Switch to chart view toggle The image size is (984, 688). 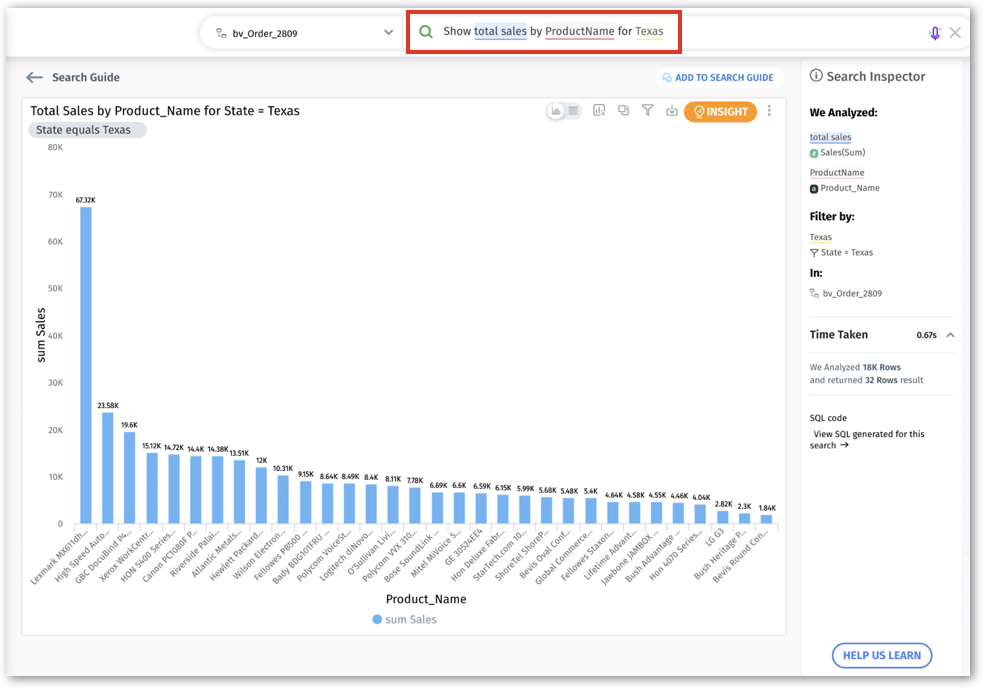pos(556,111)
